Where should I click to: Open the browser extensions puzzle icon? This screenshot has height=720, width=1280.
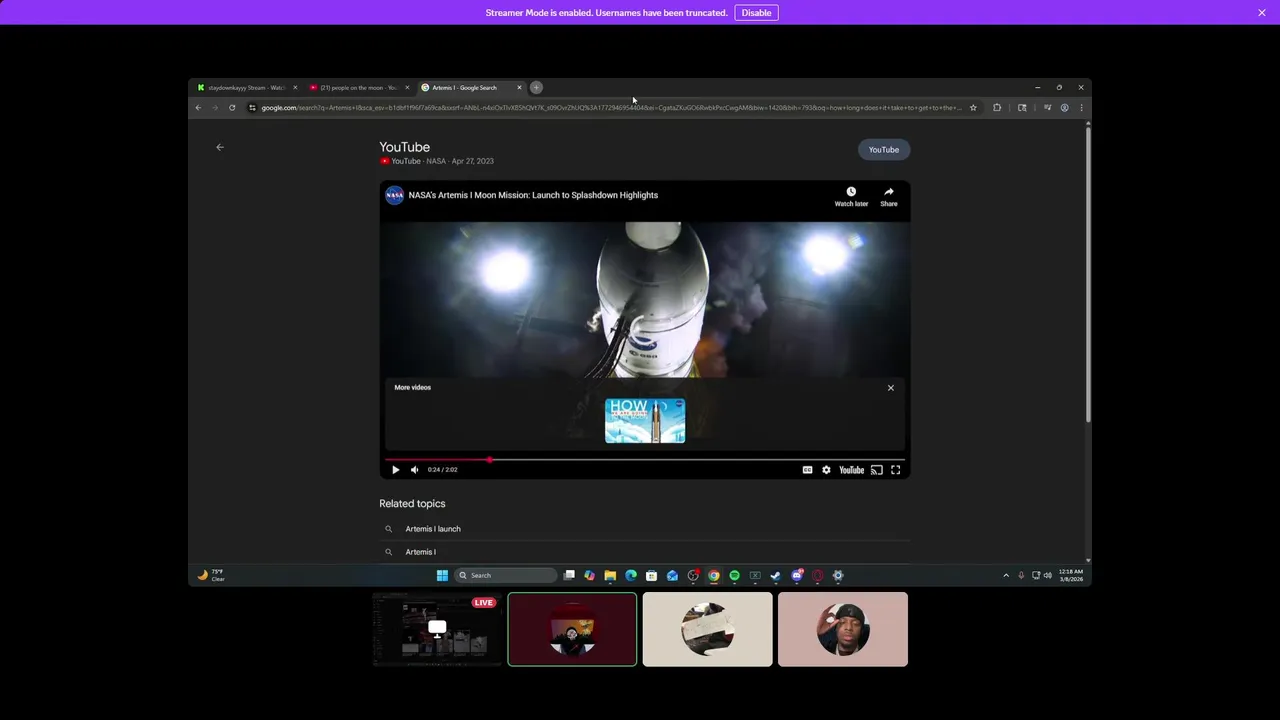pos(997,108)
